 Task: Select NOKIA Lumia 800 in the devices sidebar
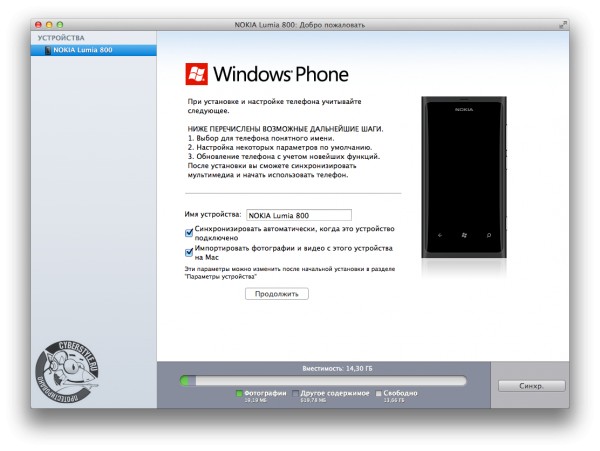click(93, 50)
